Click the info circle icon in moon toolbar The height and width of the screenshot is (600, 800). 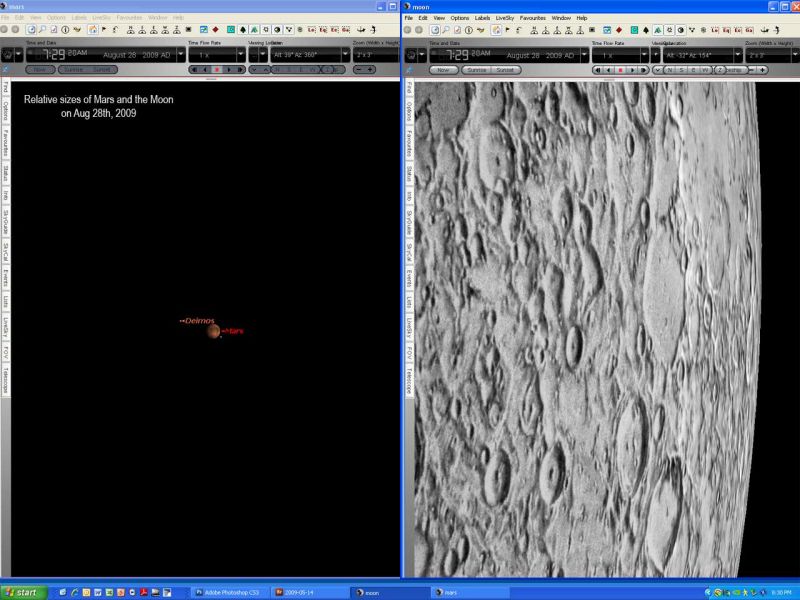tap(468, 30)
